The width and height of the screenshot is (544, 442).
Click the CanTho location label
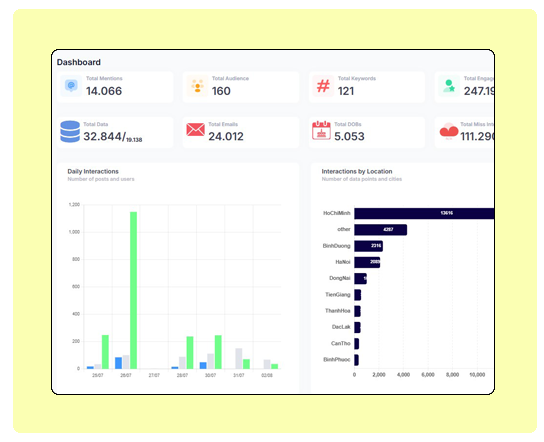click(x=341, y=343)
